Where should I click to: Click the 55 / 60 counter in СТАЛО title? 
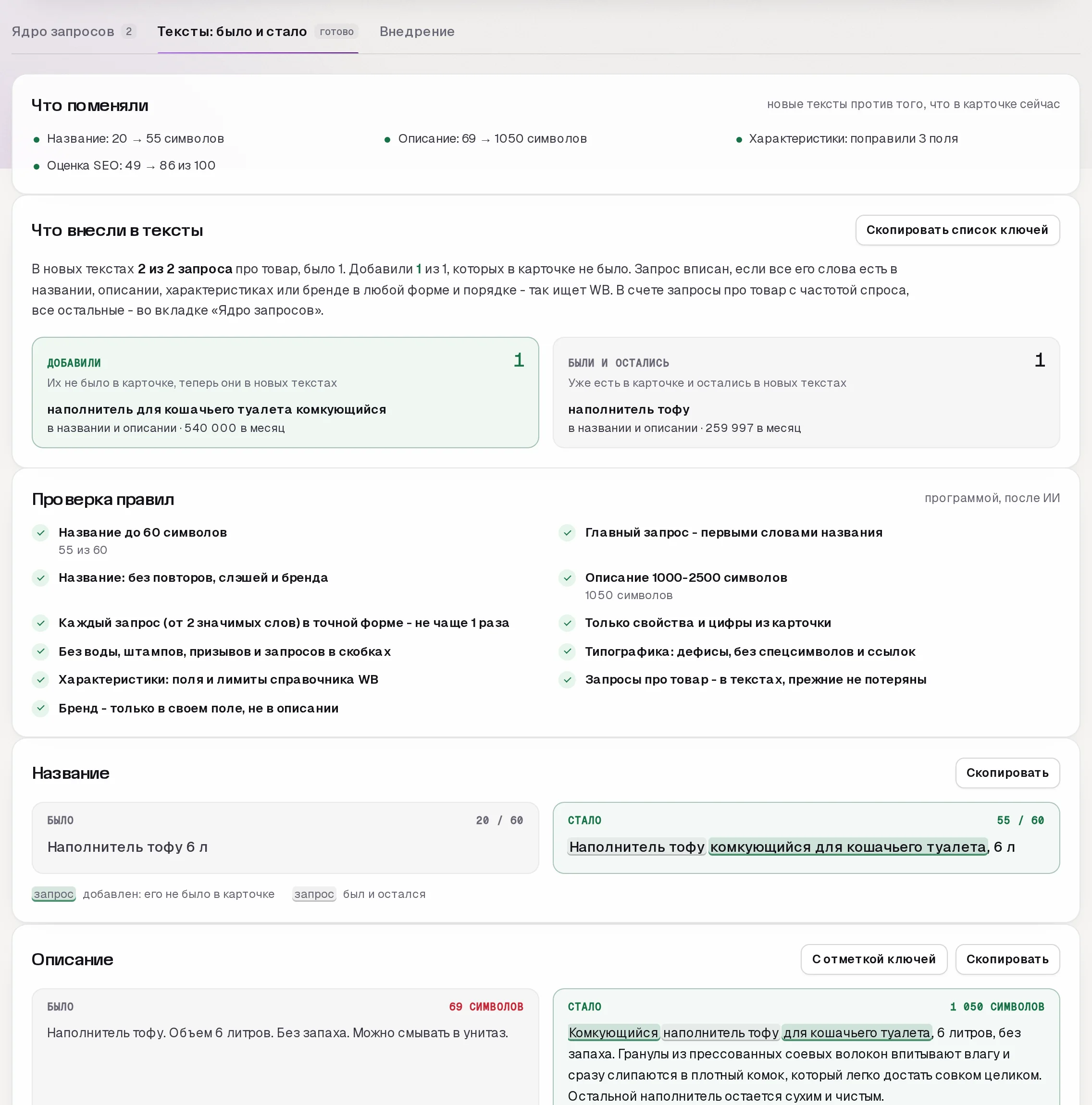(1020, 820)
